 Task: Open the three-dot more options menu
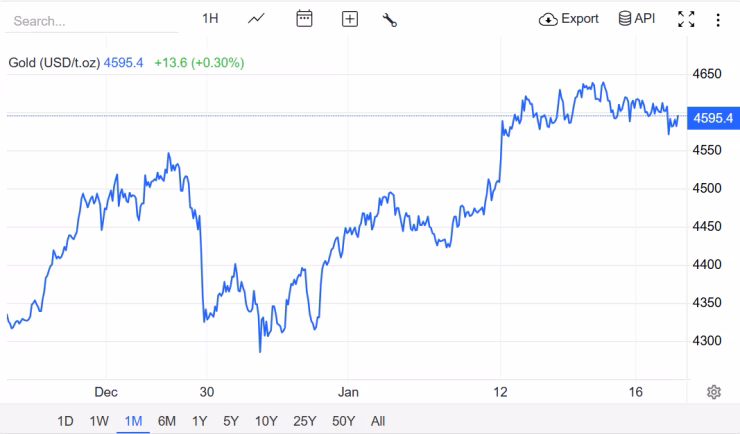(718, 19)
